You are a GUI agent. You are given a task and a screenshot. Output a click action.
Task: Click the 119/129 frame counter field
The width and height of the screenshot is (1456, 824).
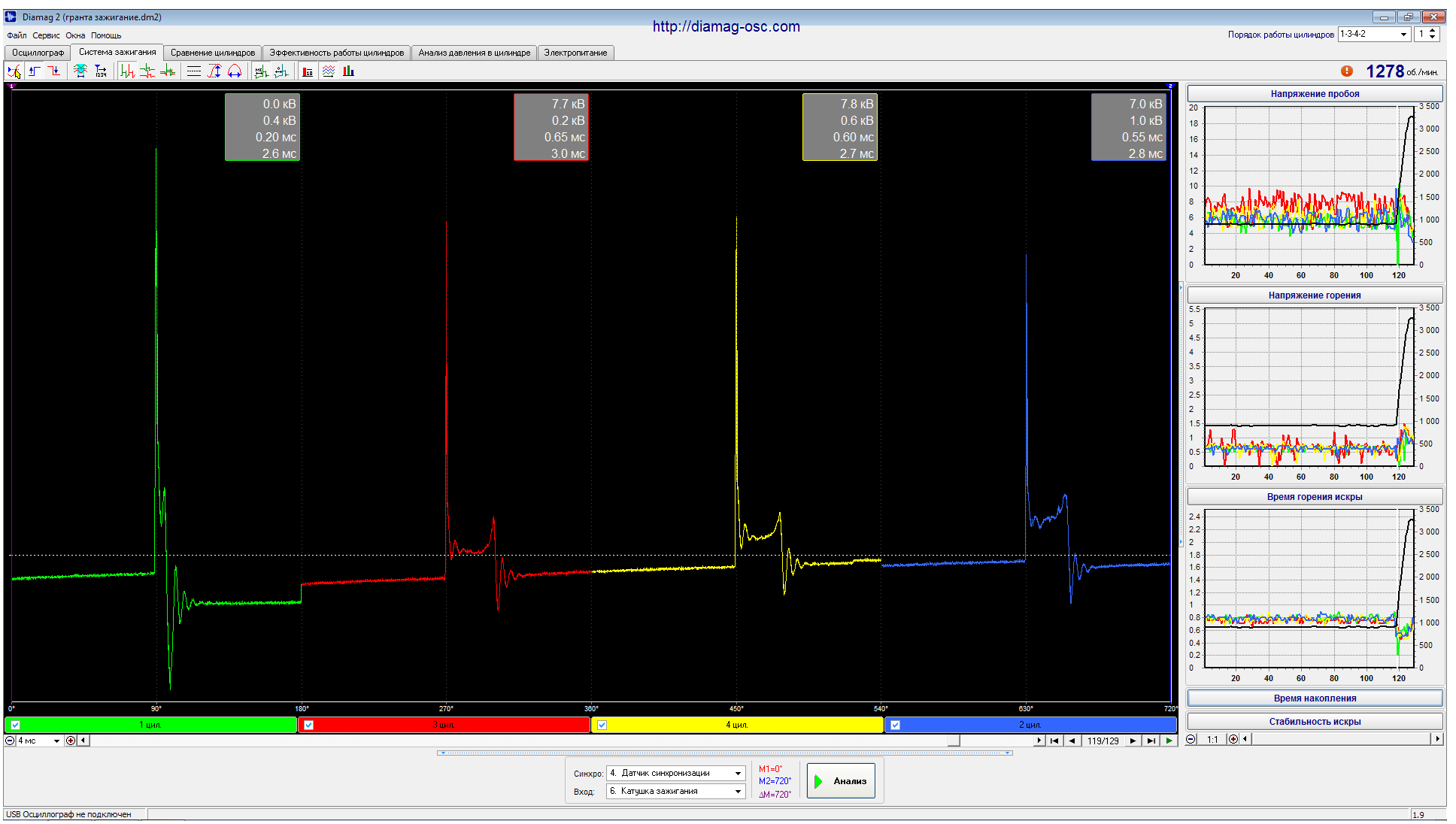(x=1103, y=741)
